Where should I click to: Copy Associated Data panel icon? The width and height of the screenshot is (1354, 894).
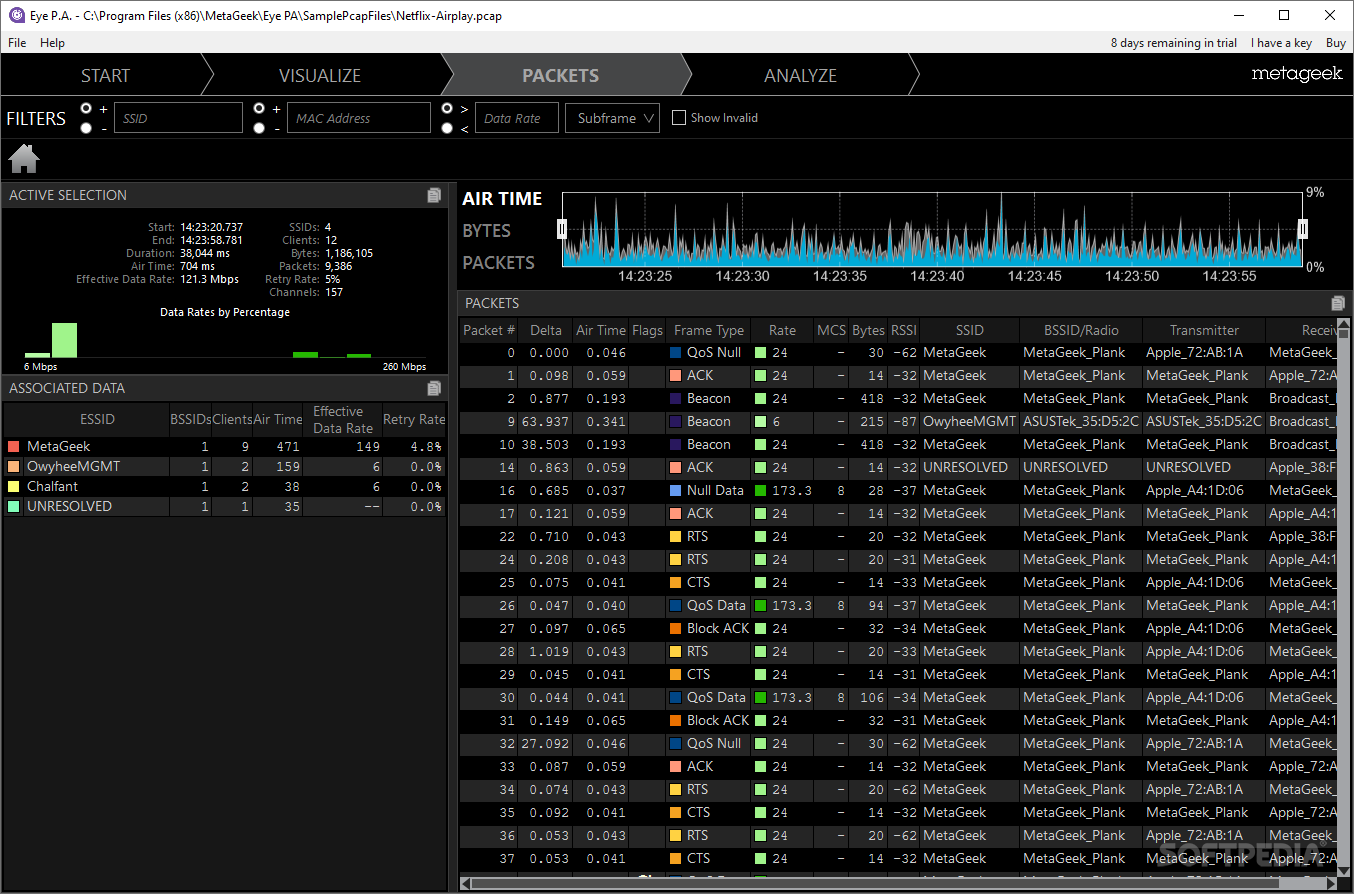[x=434, y=388]
